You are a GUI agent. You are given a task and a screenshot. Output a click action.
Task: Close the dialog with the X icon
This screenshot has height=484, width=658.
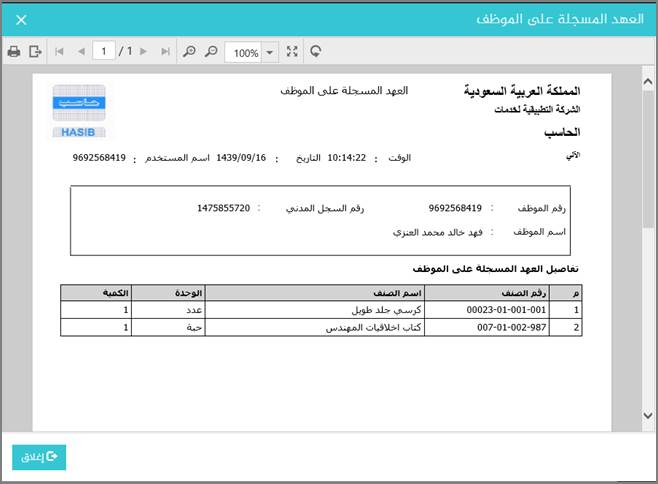tap(21, 20)
